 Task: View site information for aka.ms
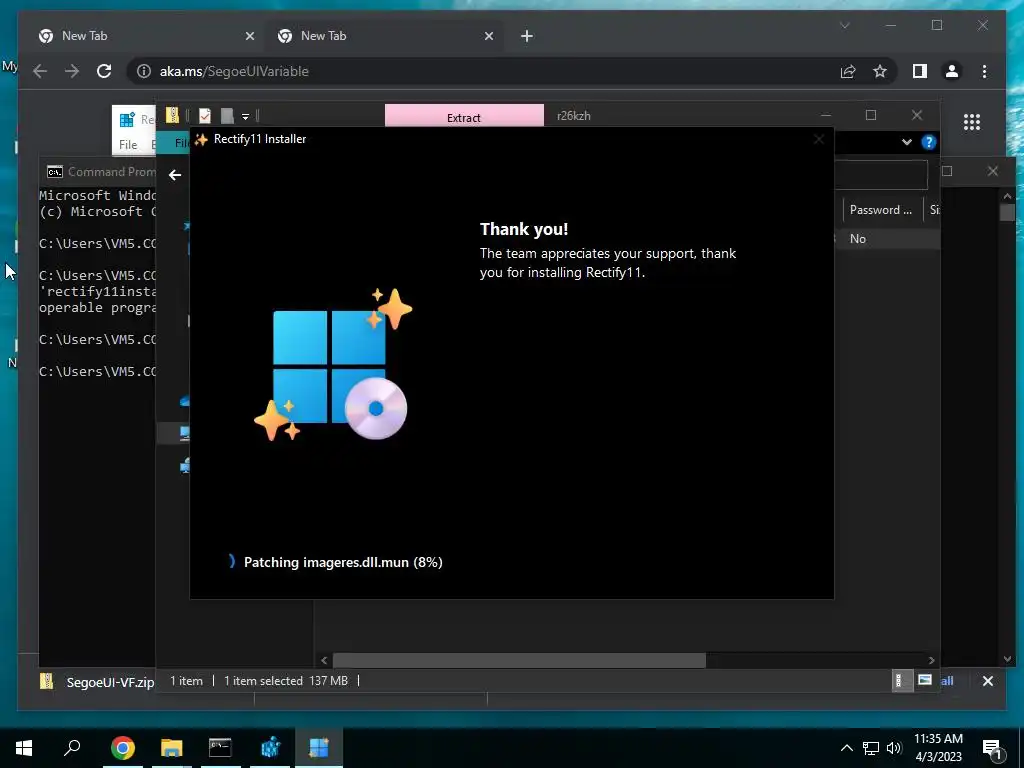click(x=144, y=71)
